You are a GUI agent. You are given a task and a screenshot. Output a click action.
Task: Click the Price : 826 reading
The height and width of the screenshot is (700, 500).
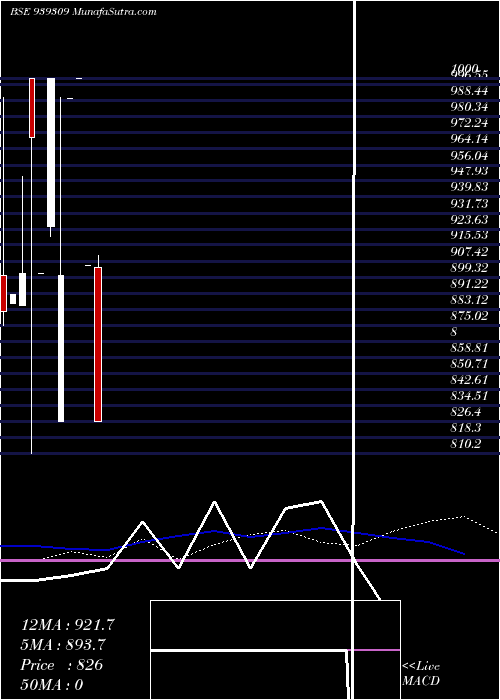tap(62, 665)
